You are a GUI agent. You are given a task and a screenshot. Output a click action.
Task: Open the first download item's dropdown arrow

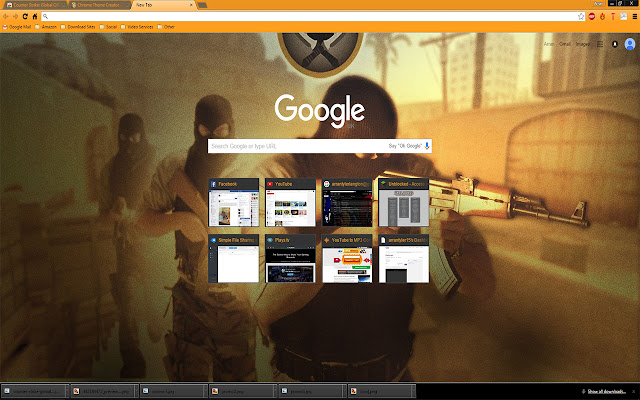(x=67, y=391)
